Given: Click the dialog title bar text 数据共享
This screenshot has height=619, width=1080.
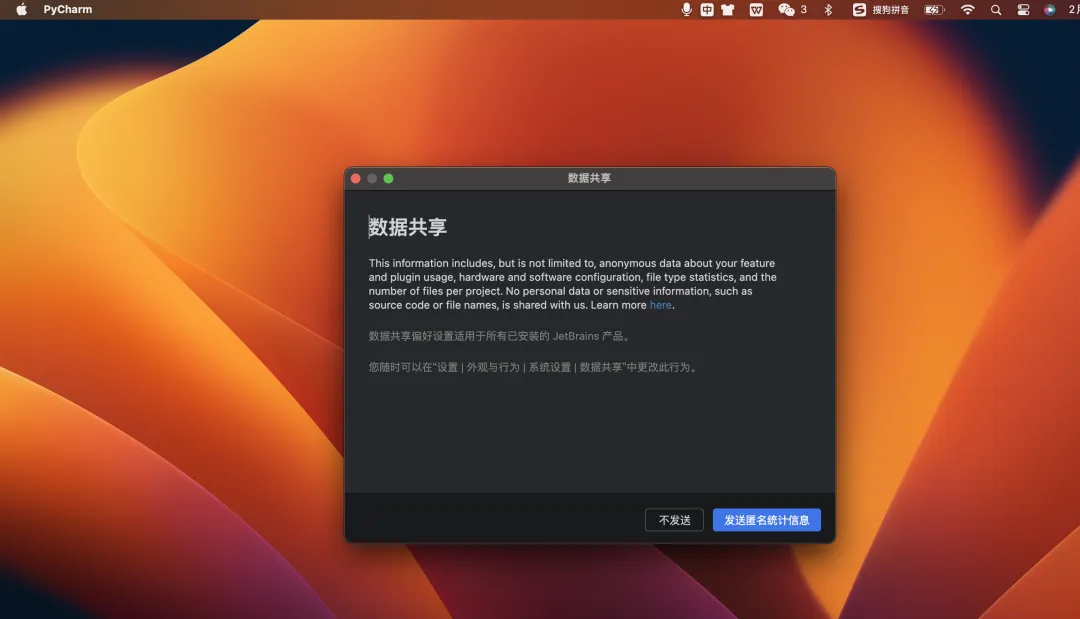Looking at the screenshot, I should point(589,178).
